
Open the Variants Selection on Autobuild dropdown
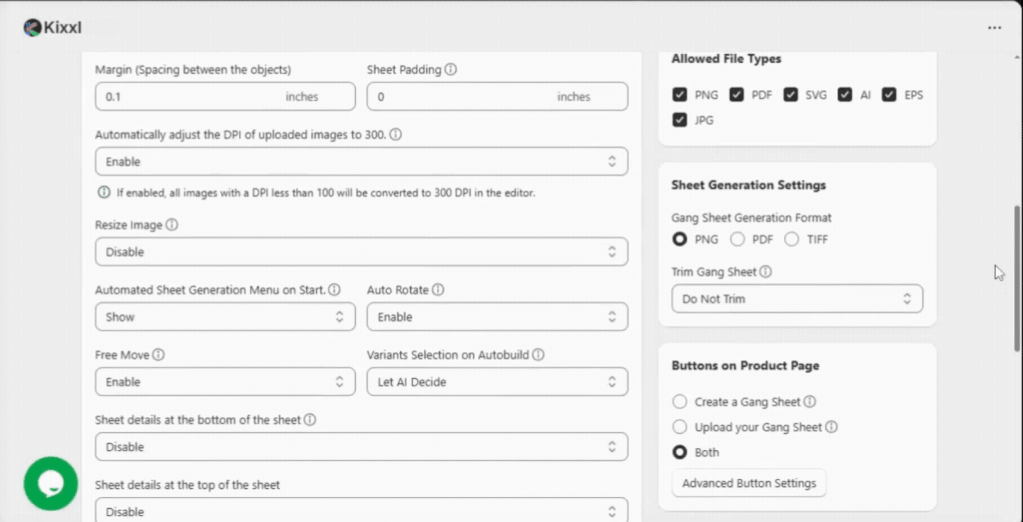tap(497, 382)
